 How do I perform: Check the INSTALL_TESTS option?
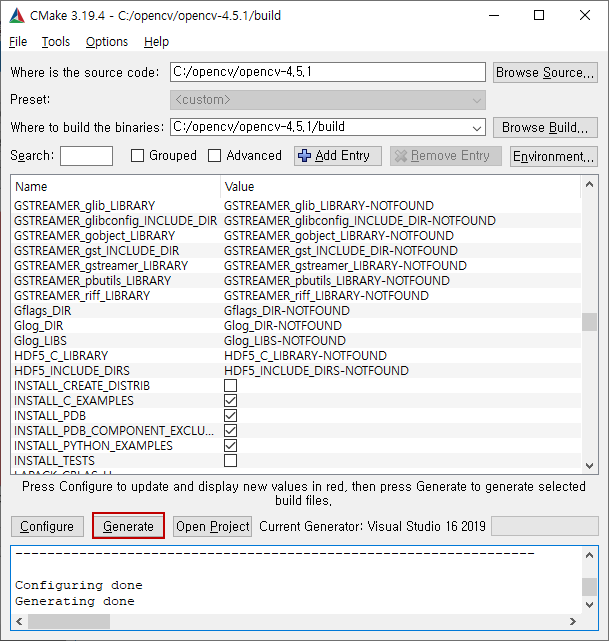click(231, 461)
